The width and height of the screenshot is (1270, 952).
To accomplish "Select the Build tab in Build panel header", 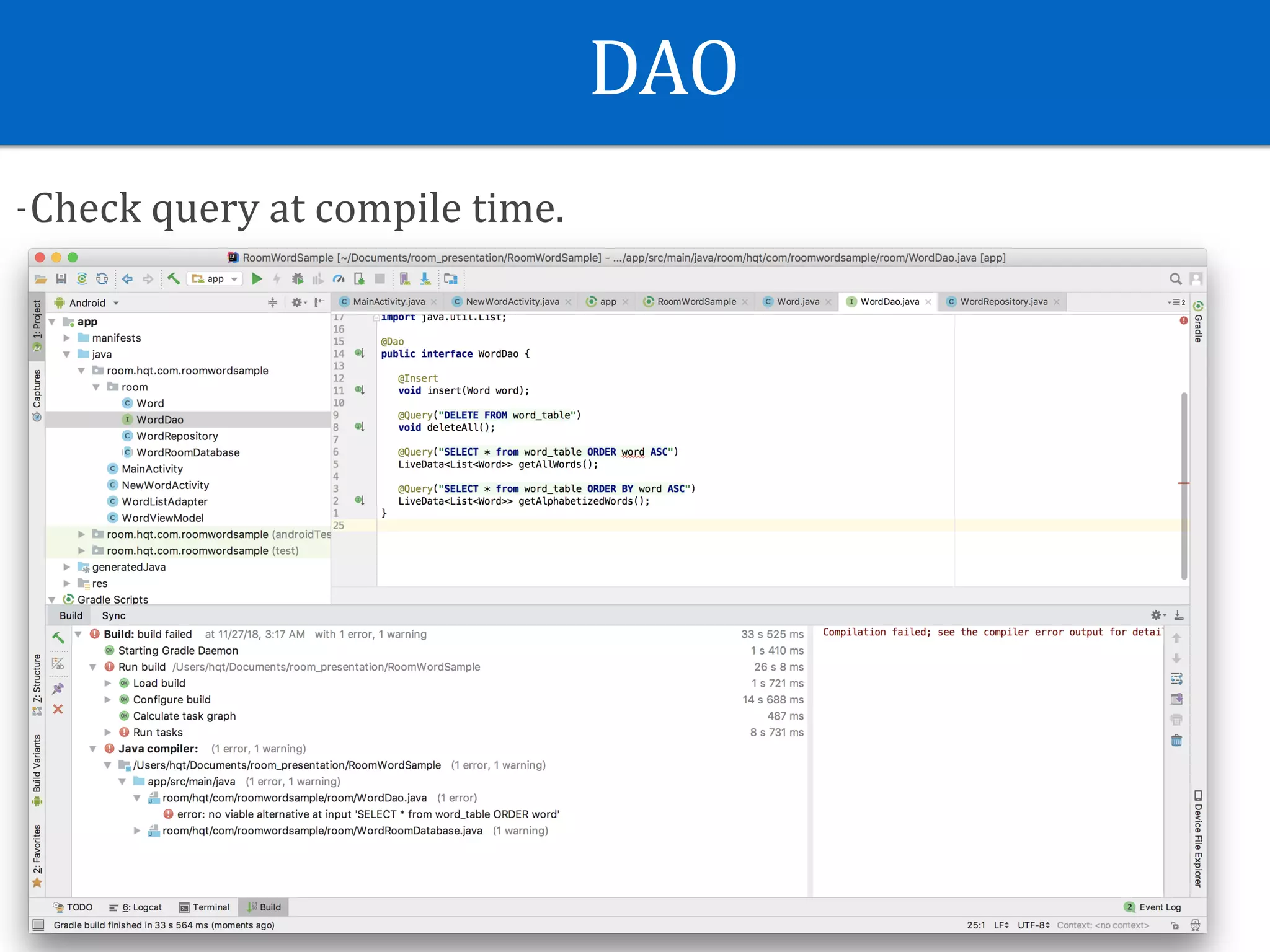I will (71, 615).
